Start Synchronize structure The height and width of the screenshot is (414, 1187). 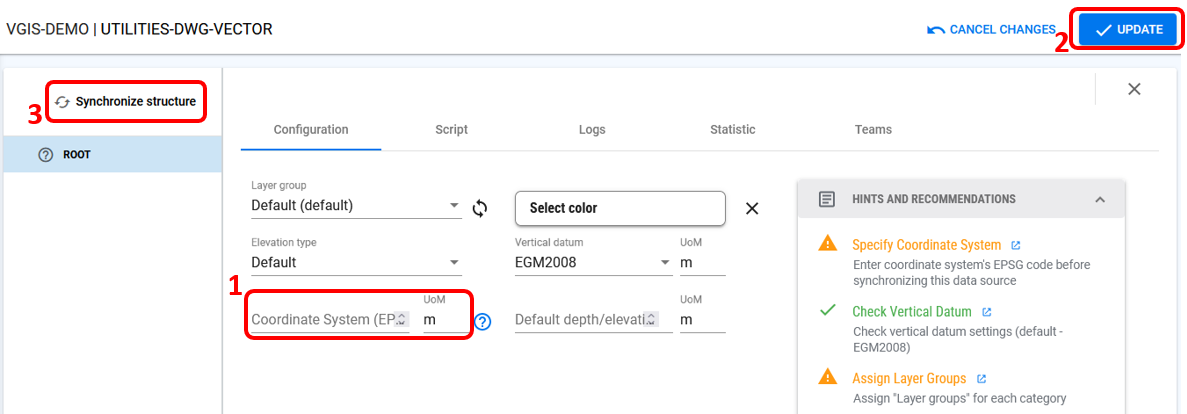(x=126, y=101)
